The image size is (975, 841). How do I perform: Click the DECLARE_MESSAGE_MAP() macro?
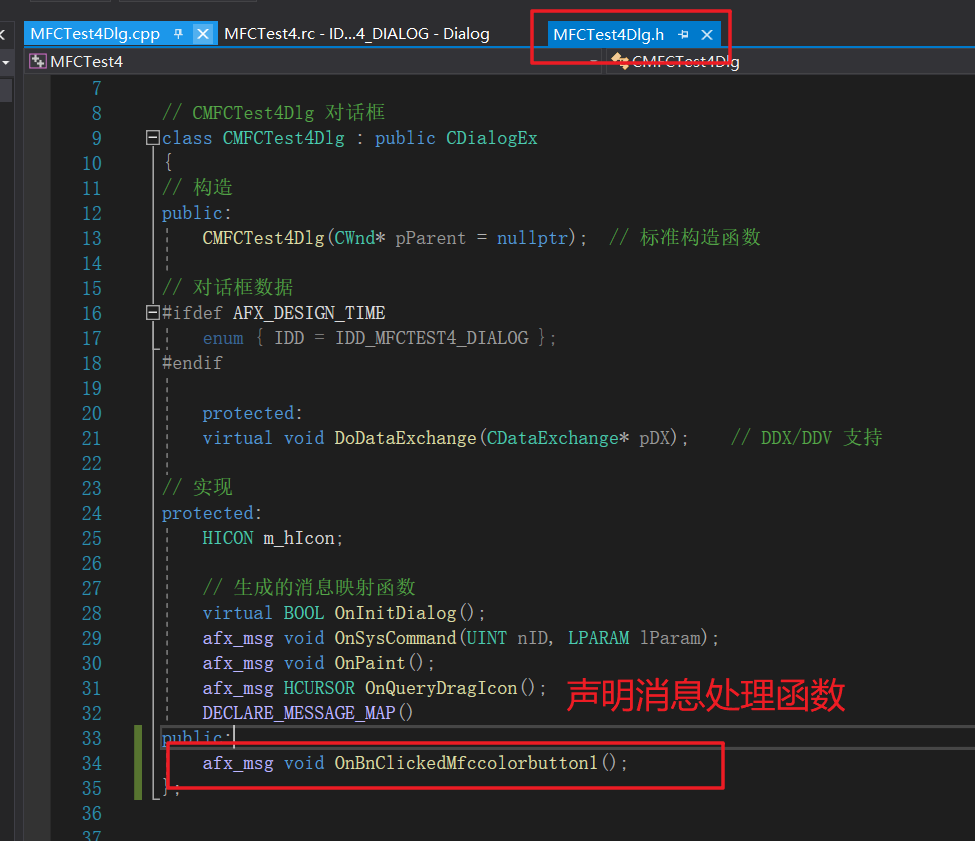(307, 712)
